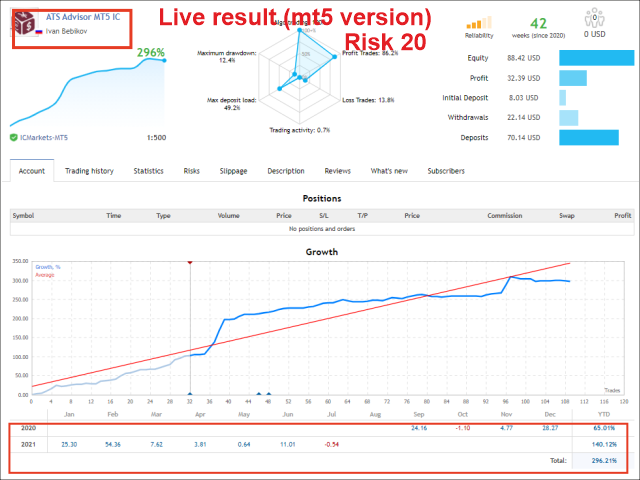
Task: Click the Maximum drawdown 12.4% radar label
Action: 227,57
